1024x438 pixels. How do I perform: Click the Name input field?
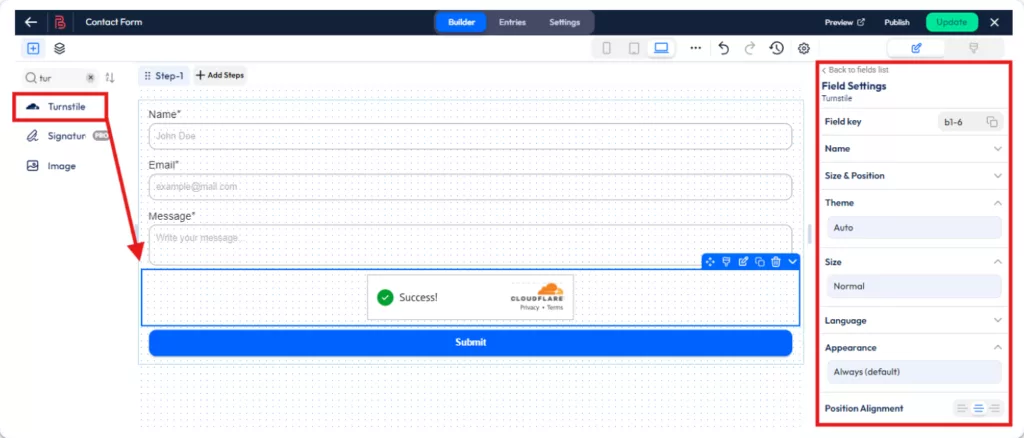coord(470,136)
